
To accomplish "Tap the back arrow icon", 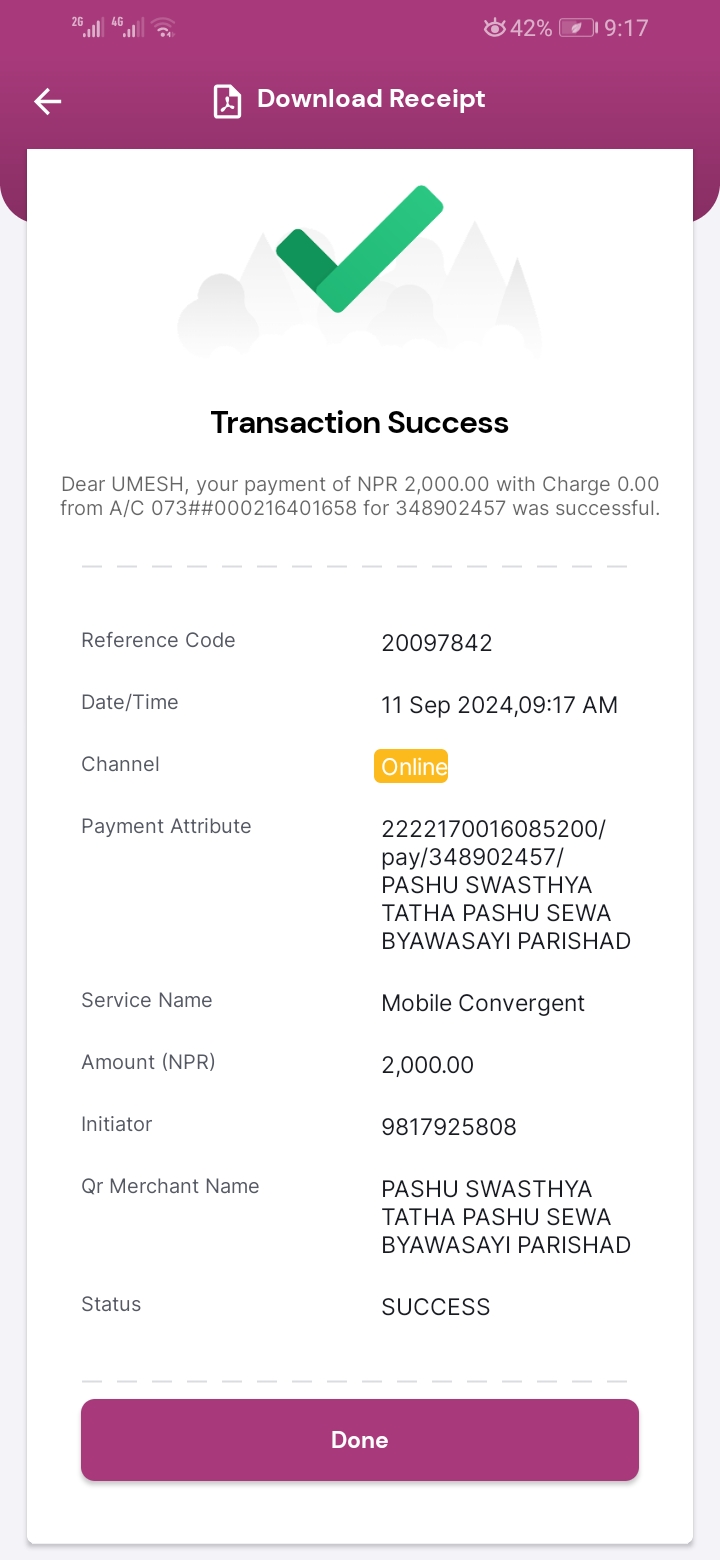I will point(48,101).
